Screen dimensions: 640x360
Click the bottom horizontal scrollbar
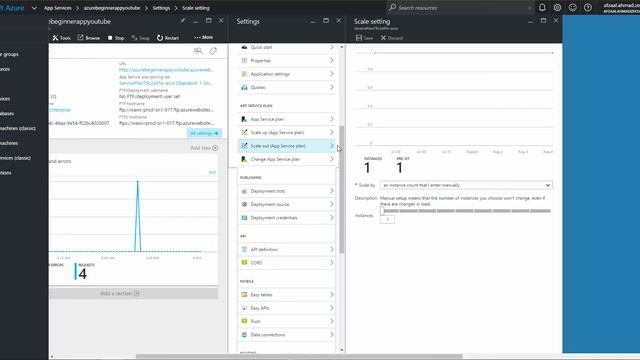coord(299,356)
